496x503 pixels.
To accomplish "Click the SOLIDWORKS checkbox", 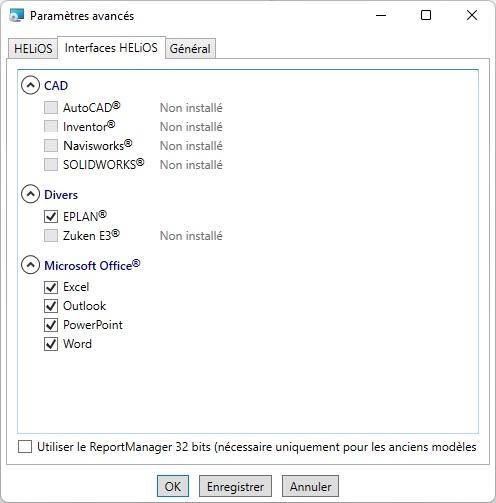I will tap(51, 165).
